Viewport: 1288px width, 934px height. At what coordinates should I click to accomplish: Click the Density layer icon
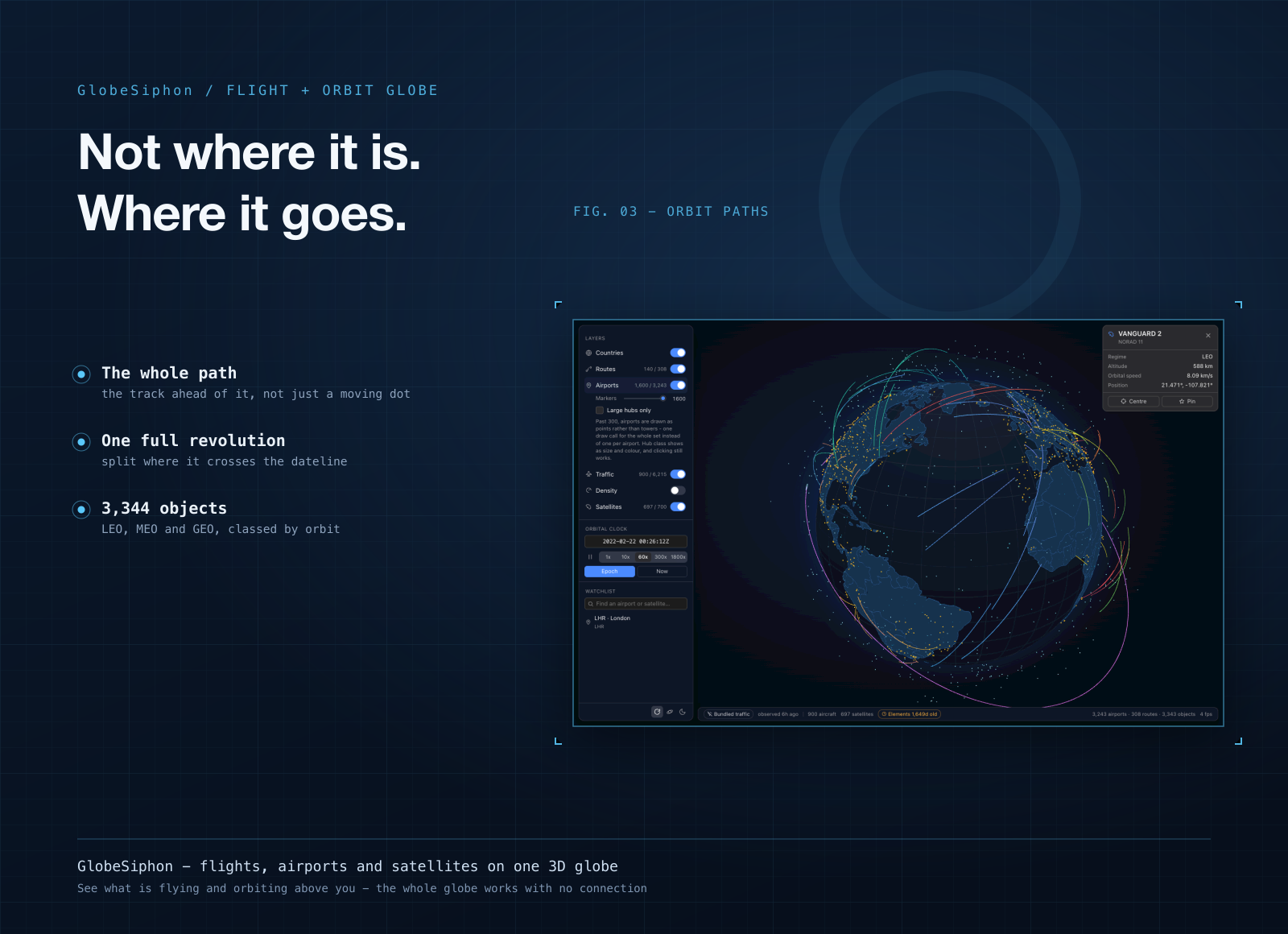pyautogui.click(x=588, y=490)
